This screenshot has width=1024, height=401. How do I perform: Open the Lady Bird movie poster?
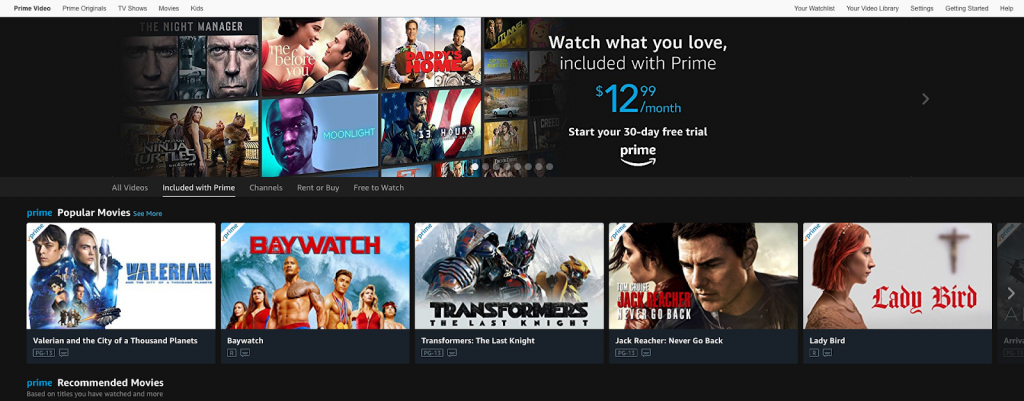pyautogui.click(x=897, y=276)
